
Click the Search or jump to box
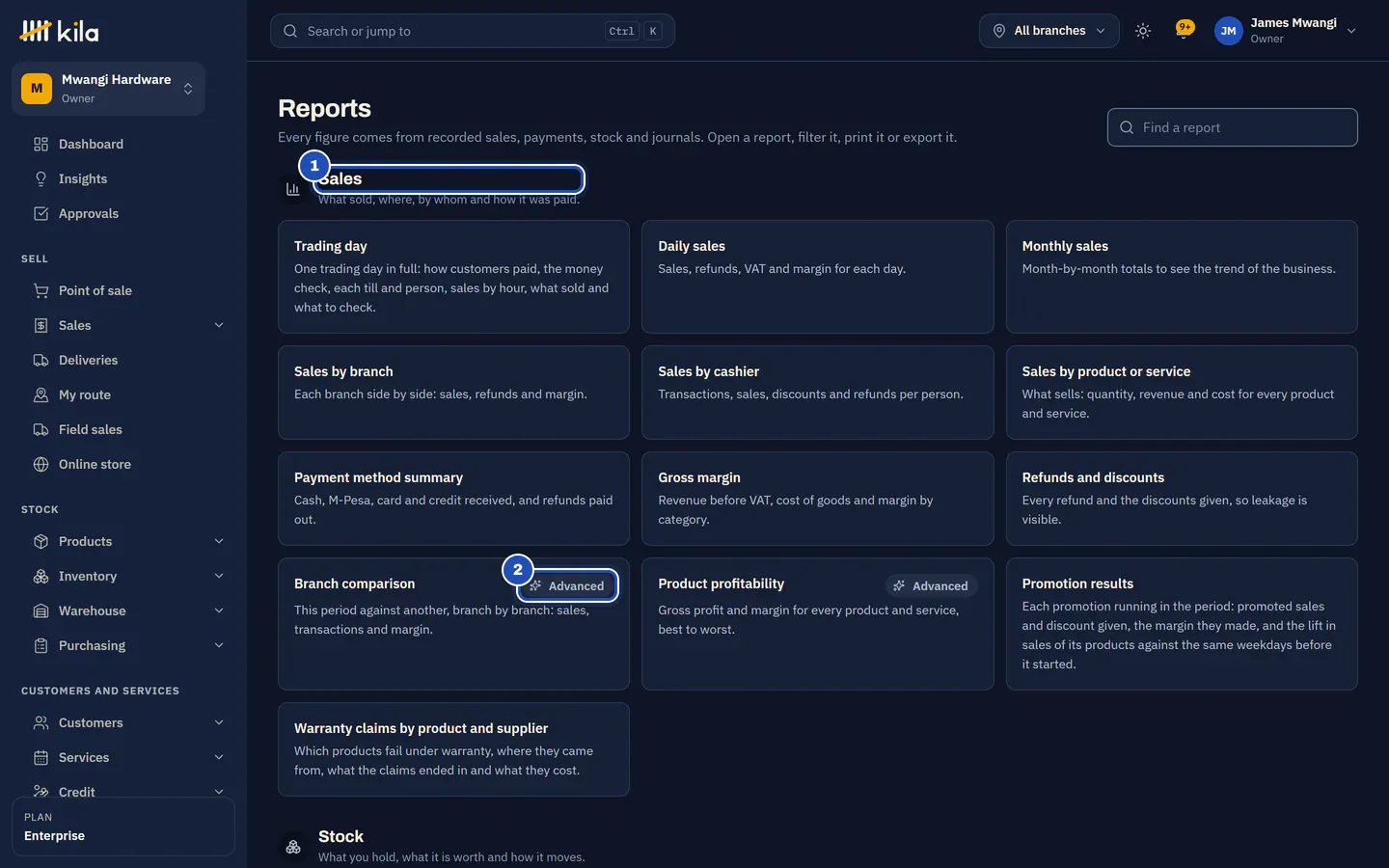[473, 31]
